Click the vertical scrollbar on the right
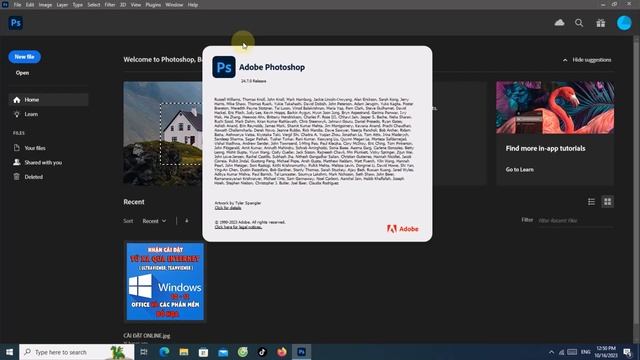This screenshot has height=360, width=640. 636,182
